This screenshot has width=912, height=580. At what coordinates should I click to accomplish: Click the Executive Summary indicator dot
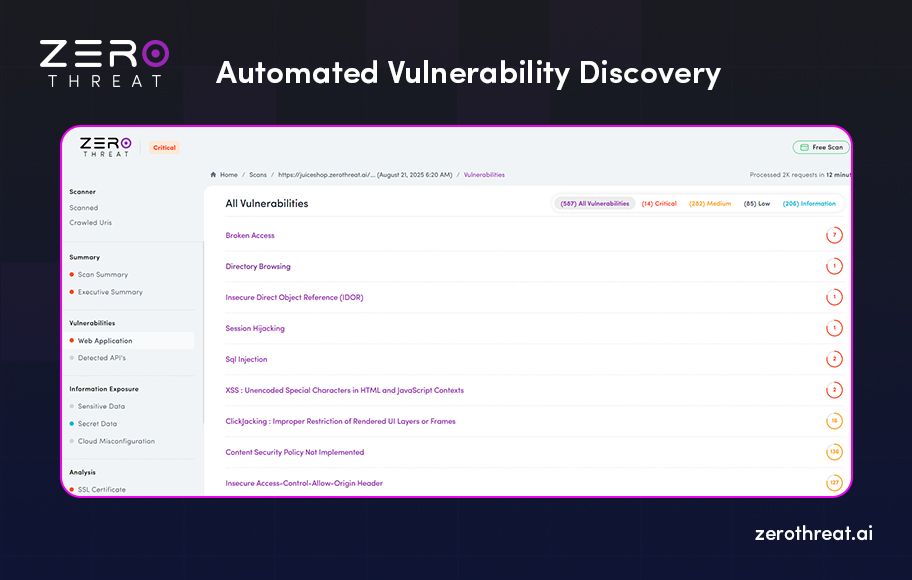point(71,290)
